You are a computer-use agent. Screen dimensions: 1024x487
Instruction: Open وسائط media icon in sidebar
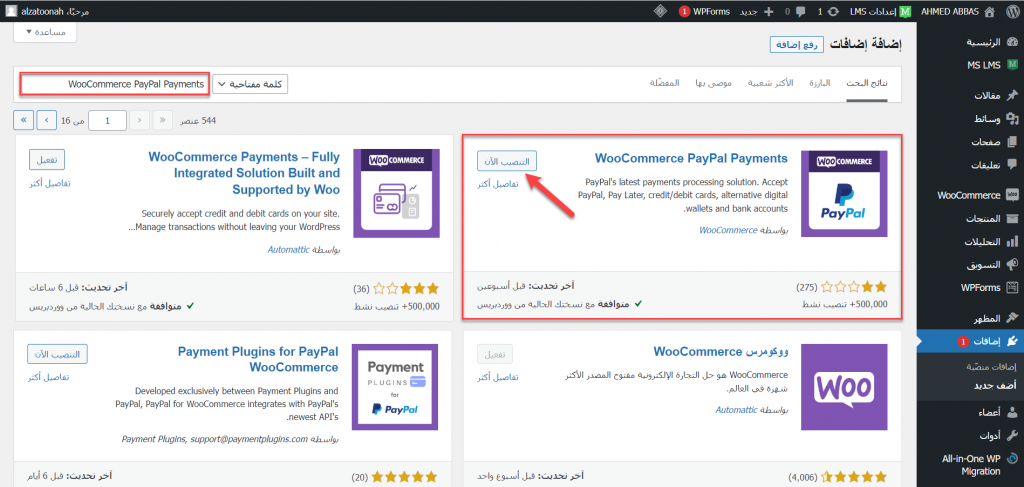[1012, 119]
